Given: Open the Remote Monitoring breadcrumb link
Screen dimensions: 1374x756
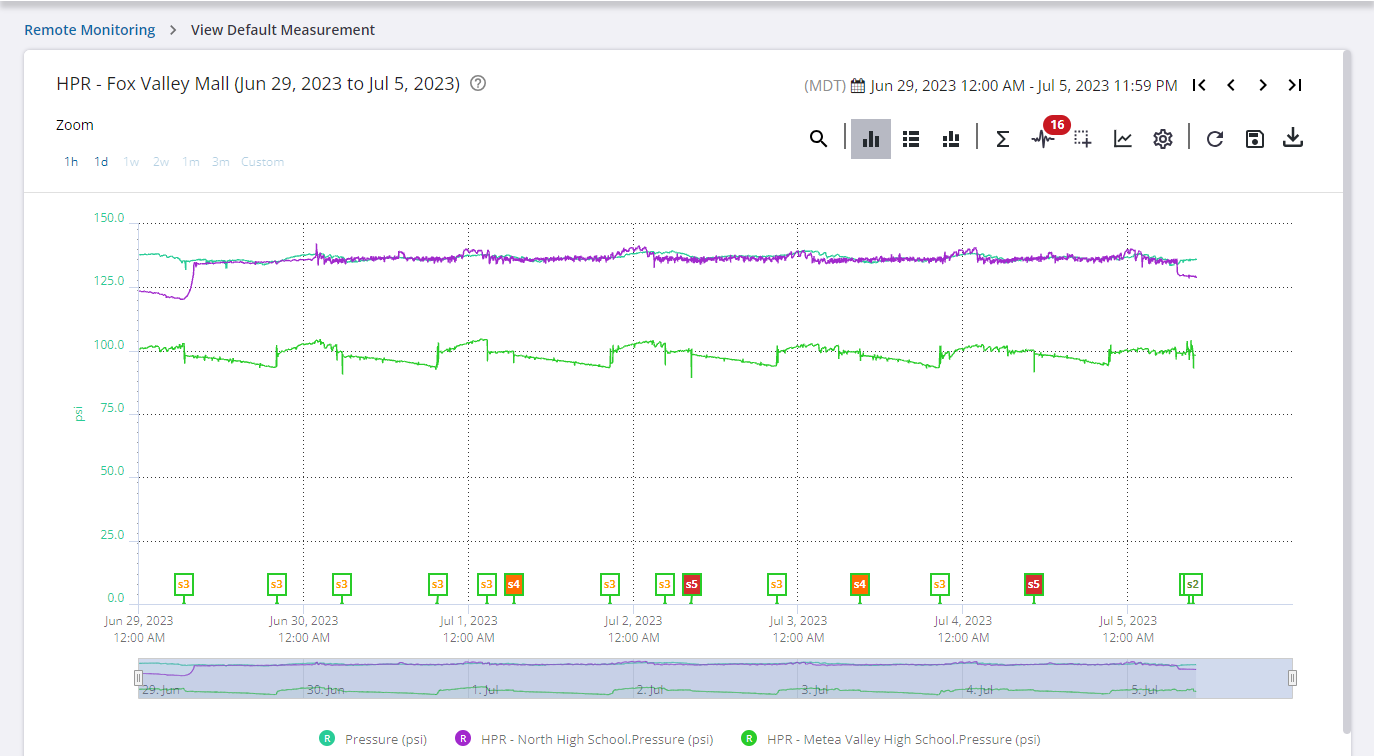Looking at the screenshot, I should (90, 30).
